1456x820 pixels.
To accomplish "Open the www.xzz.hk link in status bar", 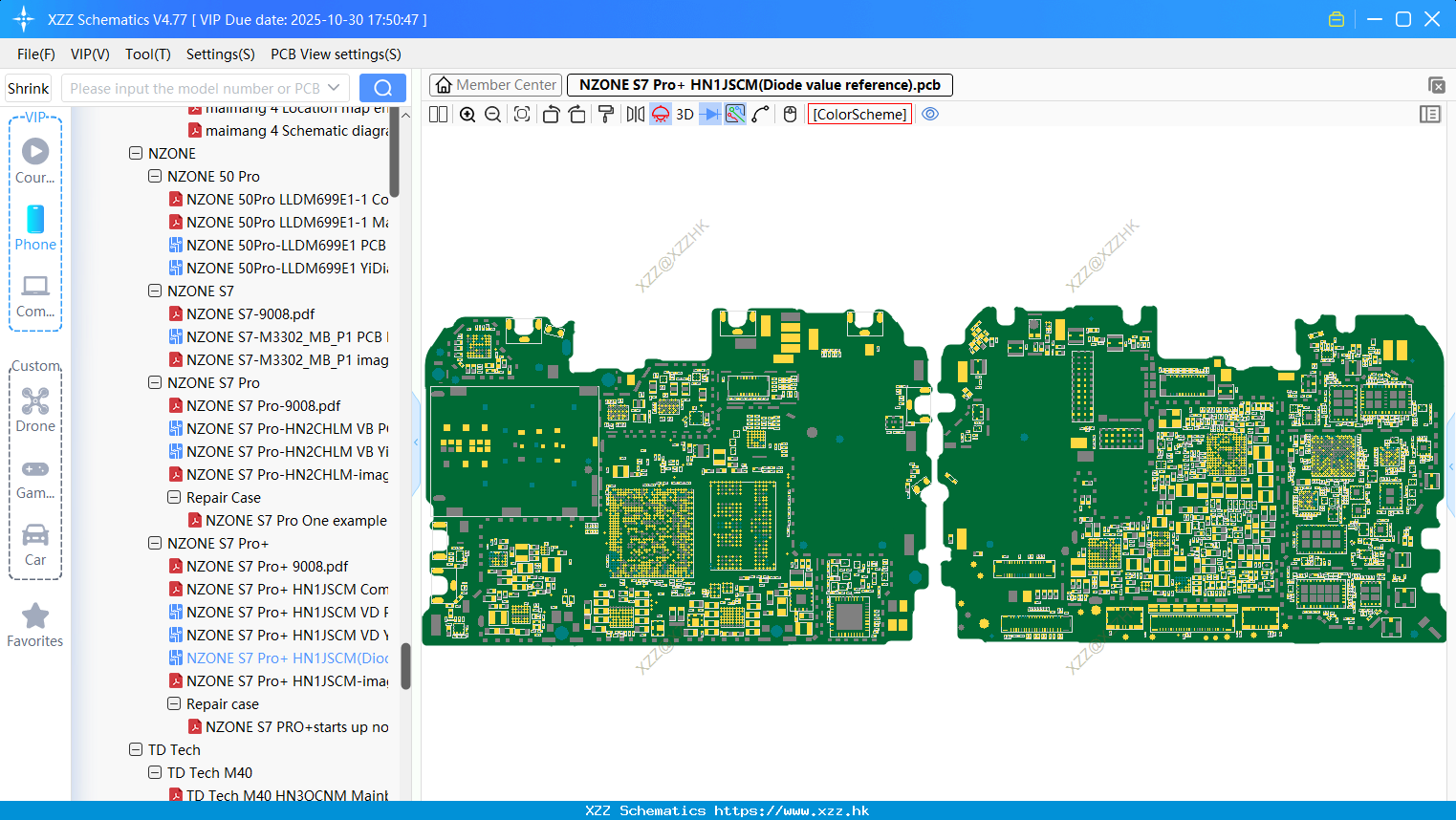I will (792, 810).
